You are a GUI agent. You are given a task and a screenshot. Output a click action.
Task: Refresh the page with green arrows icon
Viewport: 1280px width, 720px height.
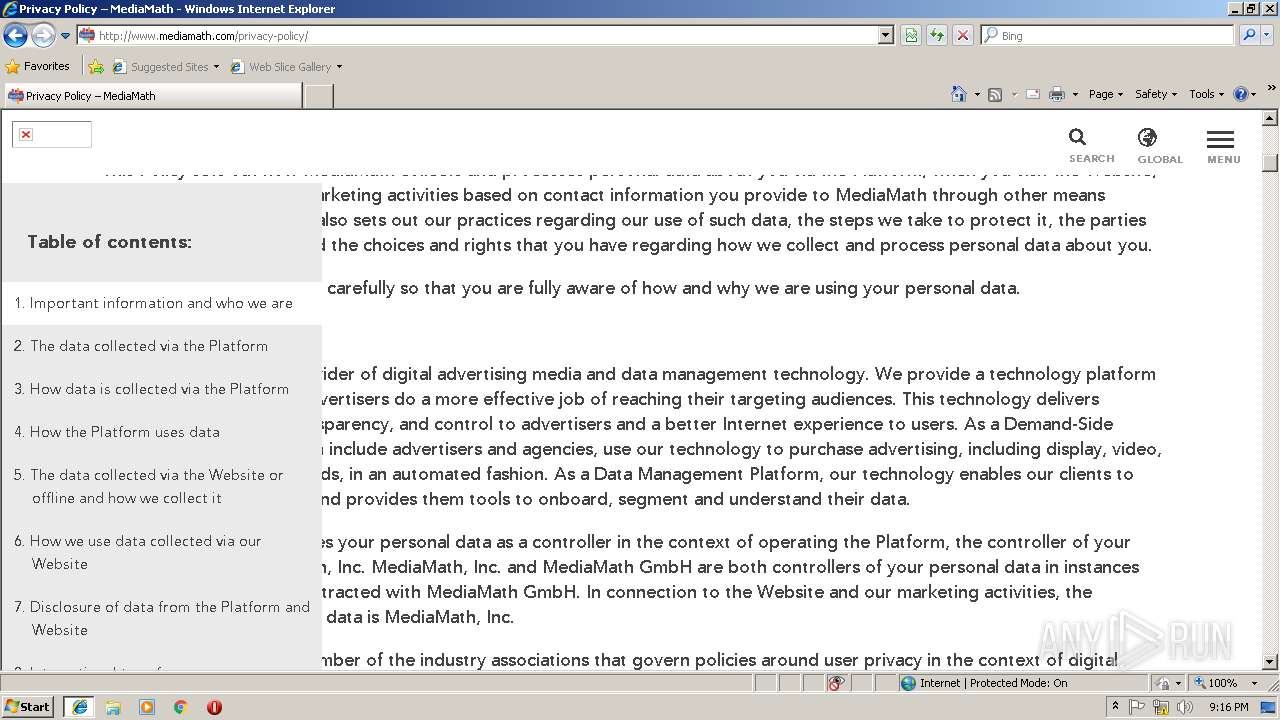(937, 35)
